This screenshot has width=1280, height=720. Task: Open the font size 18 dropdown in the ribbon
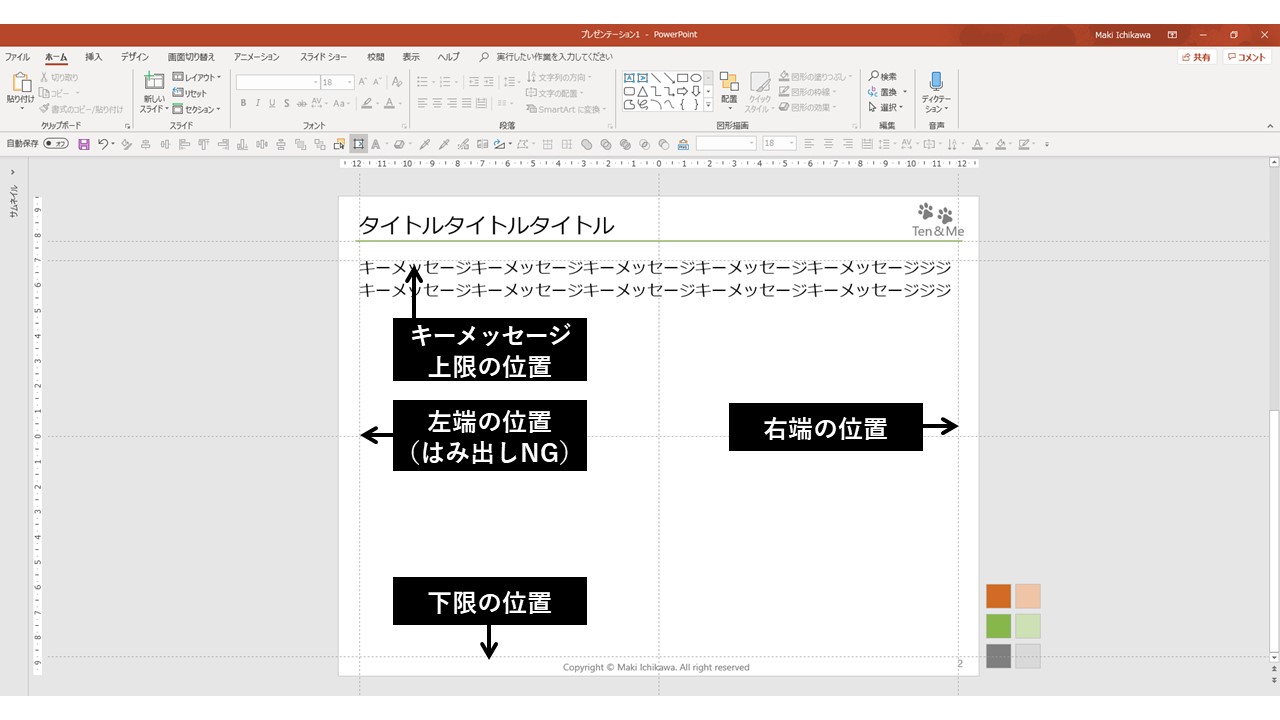pyautogui.click(x=350, y=82)
